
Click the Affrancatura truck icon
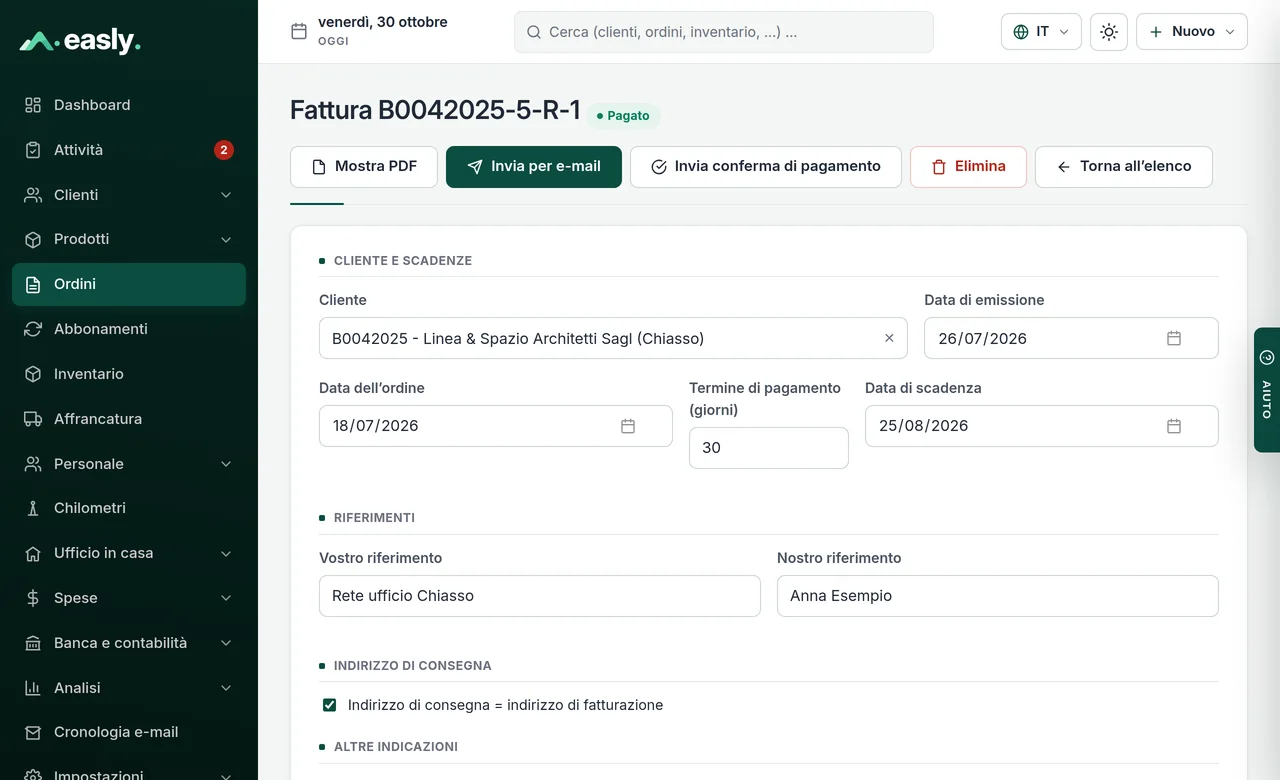coord(33,419)
